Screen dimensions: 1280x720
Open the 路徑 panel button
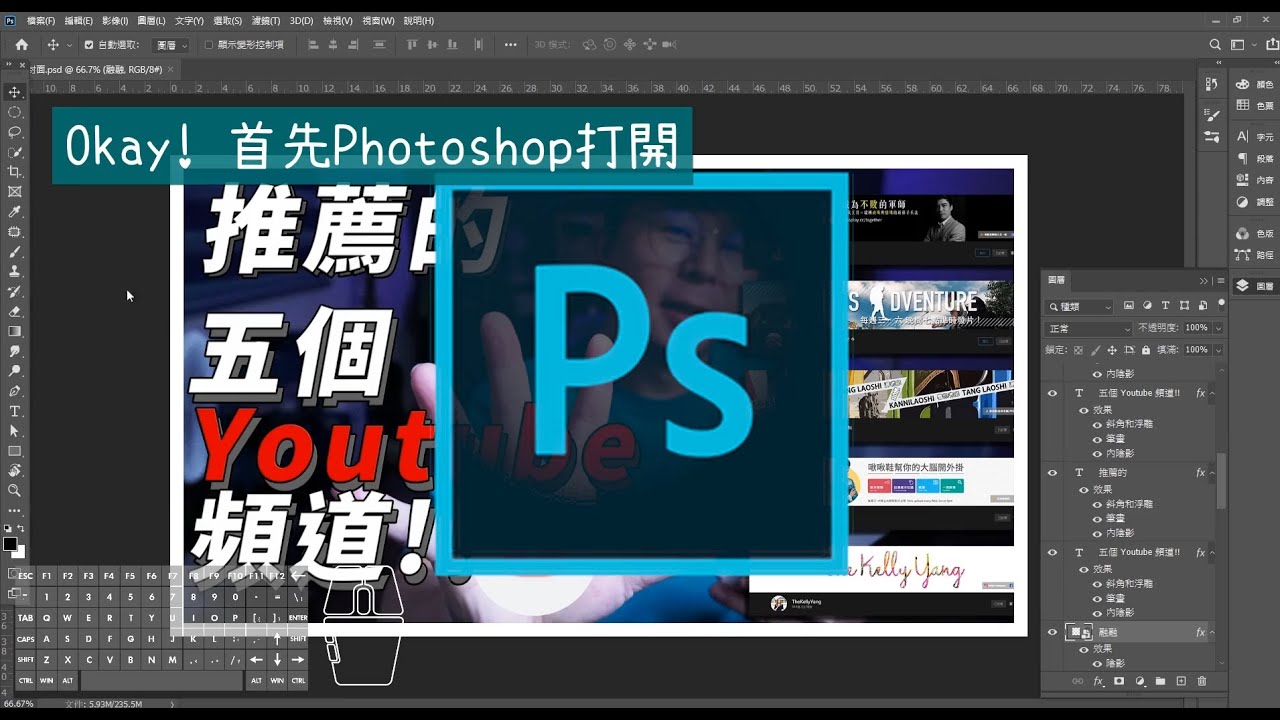point(1256,255)
